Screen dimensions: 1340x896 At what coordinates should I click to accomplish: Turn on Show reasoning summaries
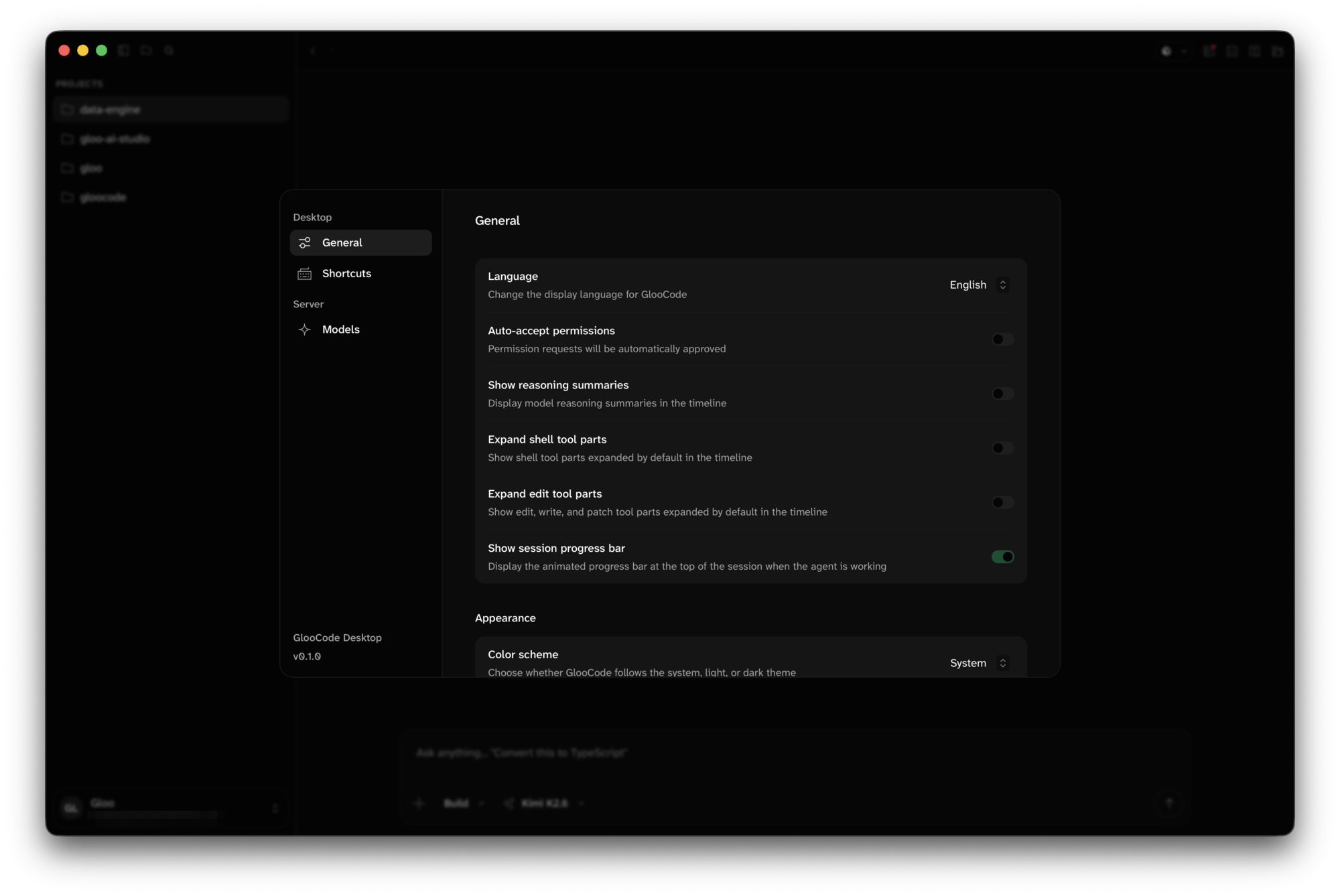pyautogui.click(x=1002, y=394)
